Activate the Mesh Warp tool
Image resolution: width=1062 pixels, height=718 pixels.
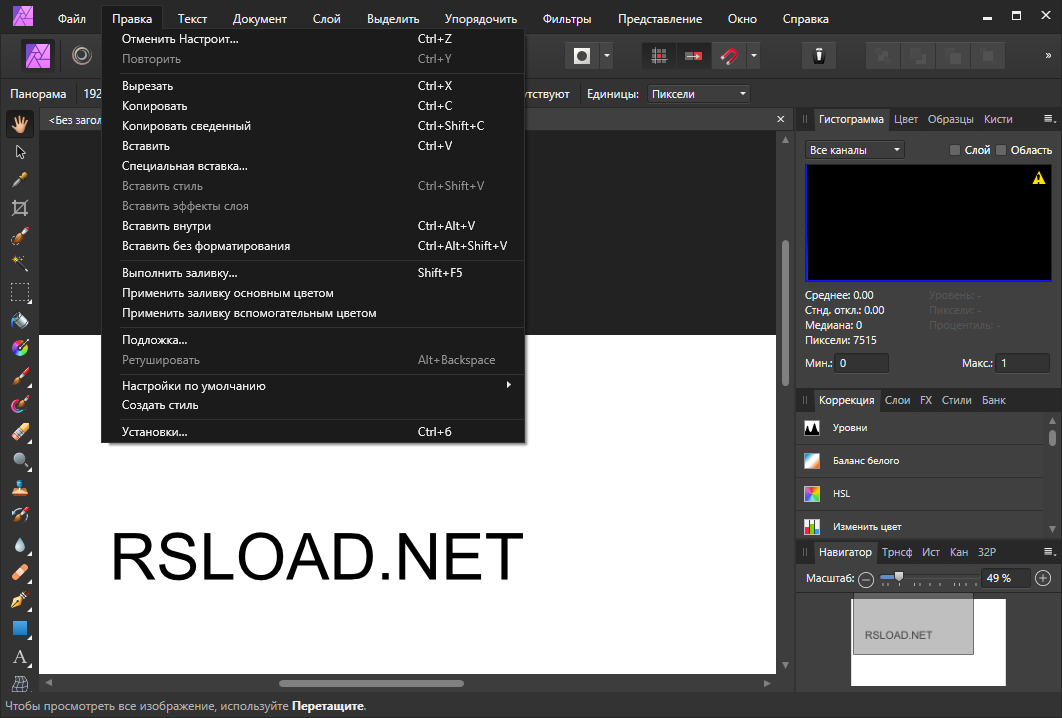[20, 683]
